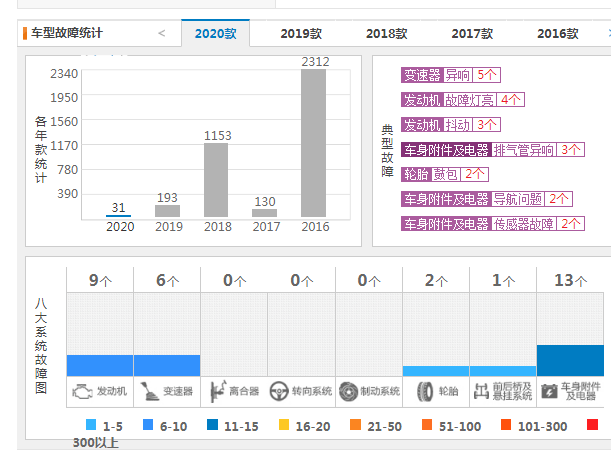611x451 pixels.
Task: Click the 2018 bar showing 1153
Action: 216,180
